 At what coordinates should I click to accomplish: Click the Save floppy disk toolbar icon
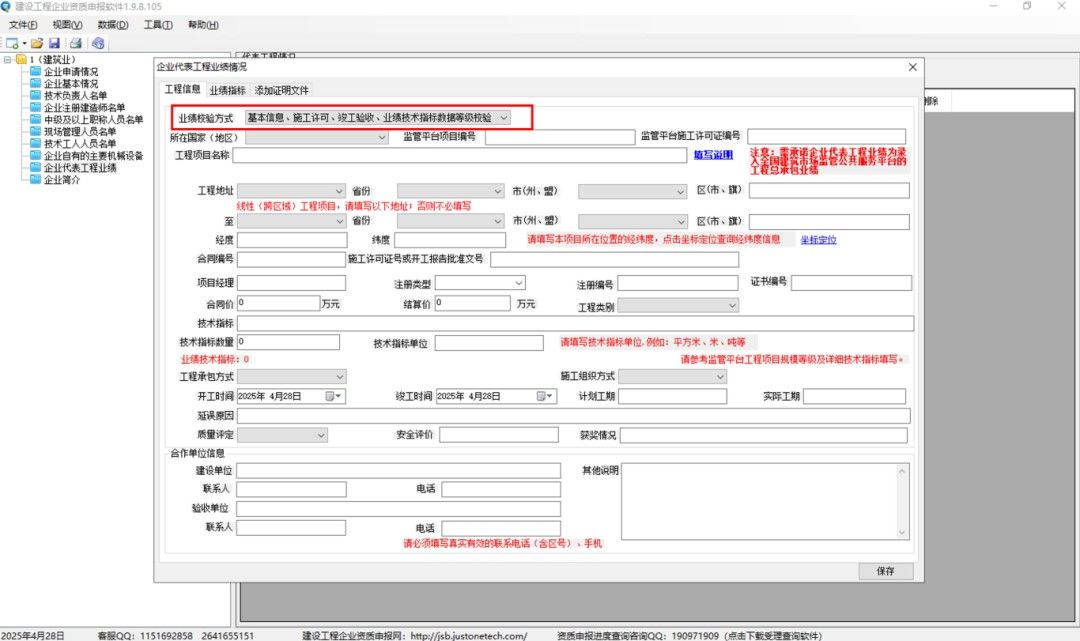pyautogui.click(x=54, y=43)
